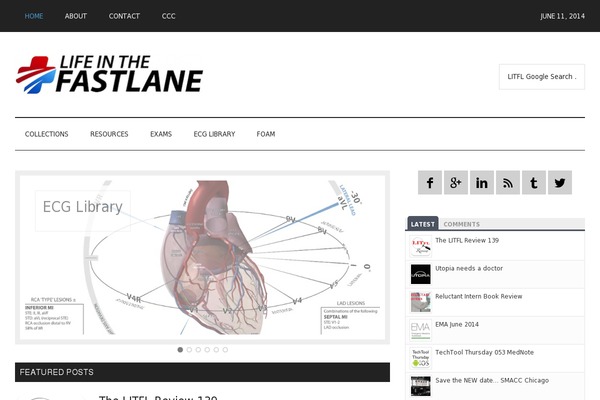Image resolution: width=600 pixels, height=400 pixels.
Task: Open the Facebook social icon
Action: pyautogui.click(x=430, y=183)
